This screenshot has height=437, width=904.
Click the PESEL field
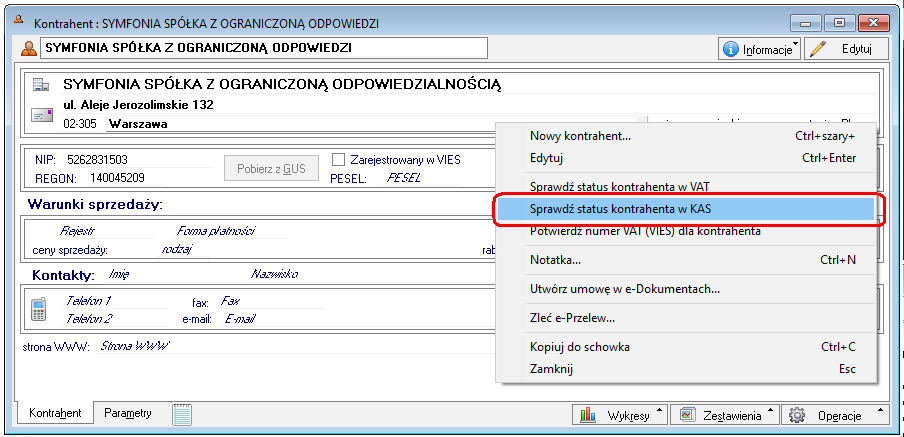[x=404, y=178]
